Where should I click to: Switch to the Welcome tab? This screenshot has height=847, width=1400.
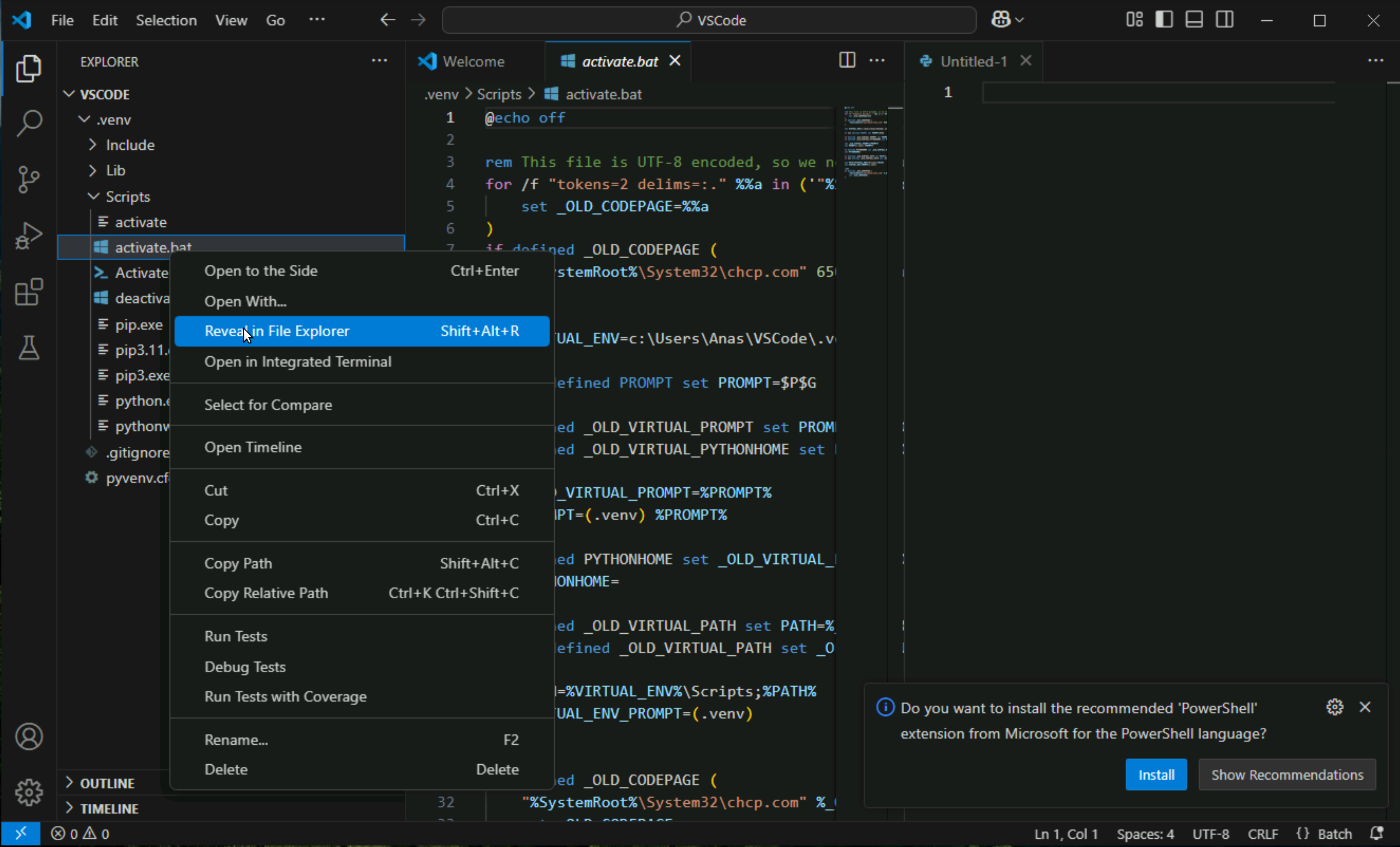[473, 62]
